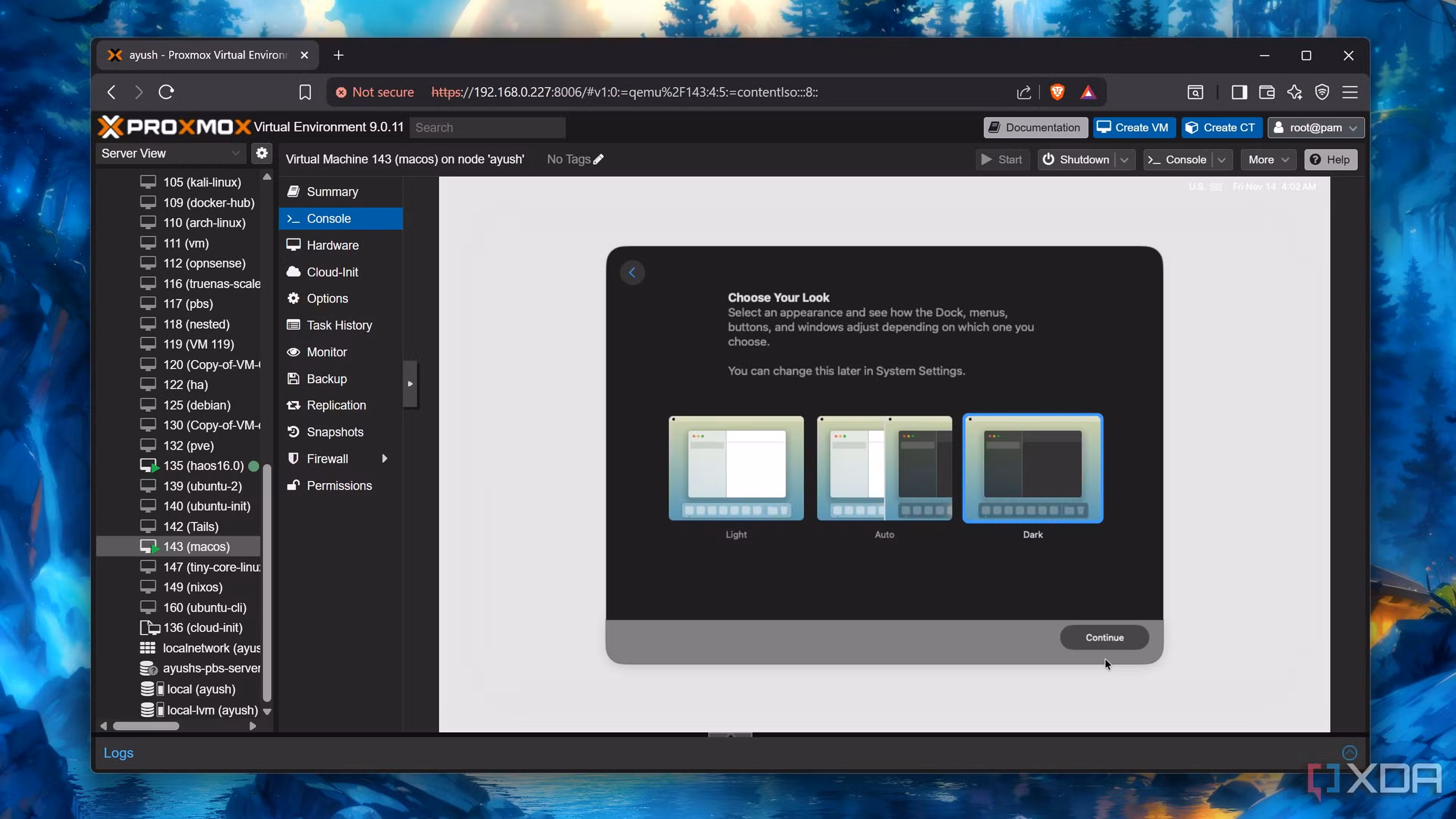This screenshot has height=819, width=1456.
Task: Select the Light appearance thumbnail
Action: (736, 468)
